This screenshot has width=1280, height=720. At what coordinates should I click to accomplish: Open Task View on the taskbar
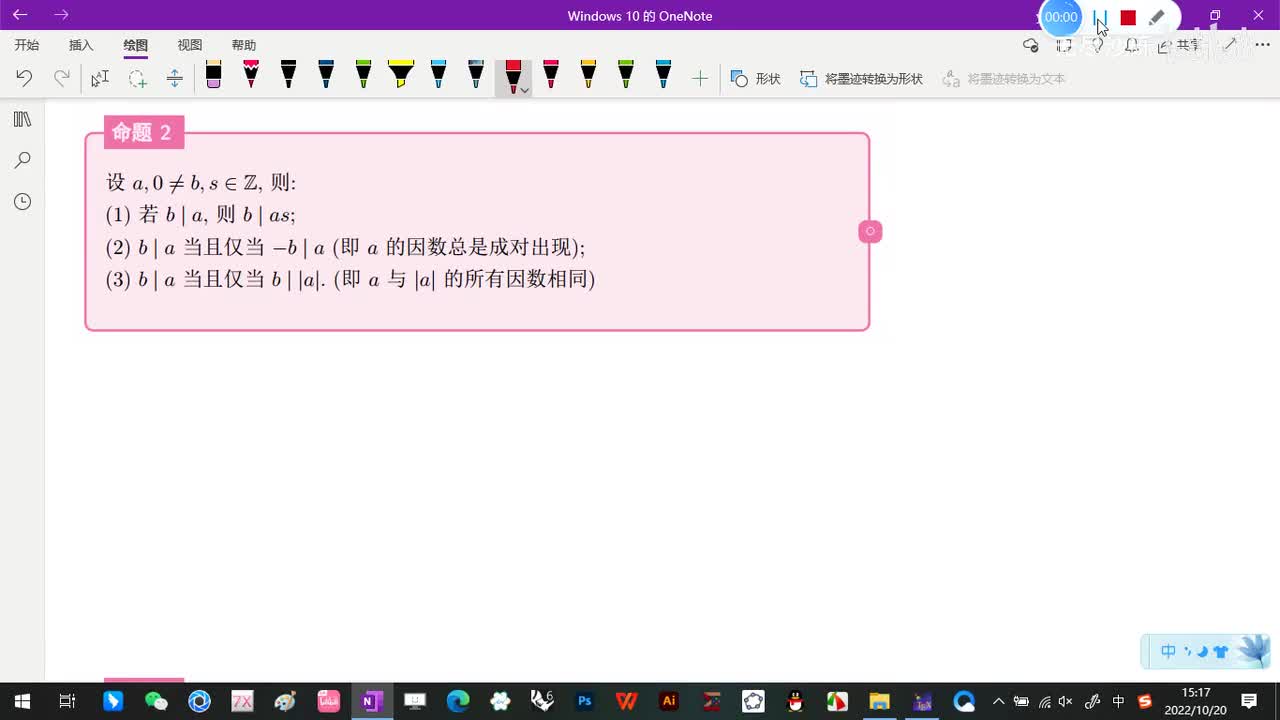tap(66, 701)
